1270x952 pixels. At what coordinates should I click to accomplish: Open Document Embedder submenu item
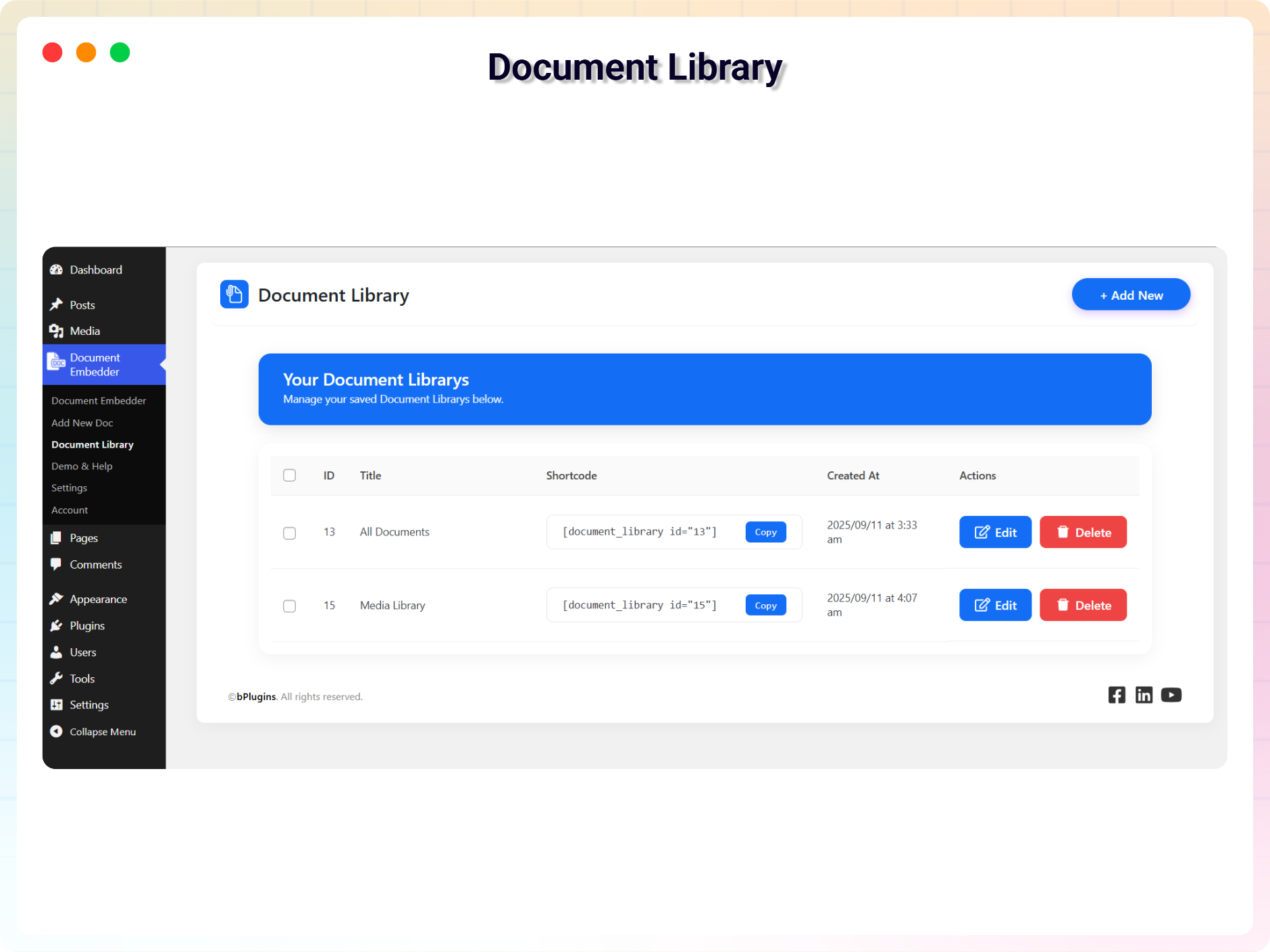(x=99, y=400)
